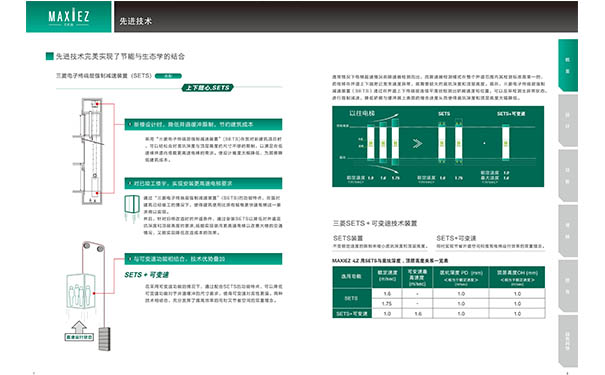The width and height of the screenshot is (605, 375).
Task: Click the green banner about new building design cost savings
Action: 203,124
